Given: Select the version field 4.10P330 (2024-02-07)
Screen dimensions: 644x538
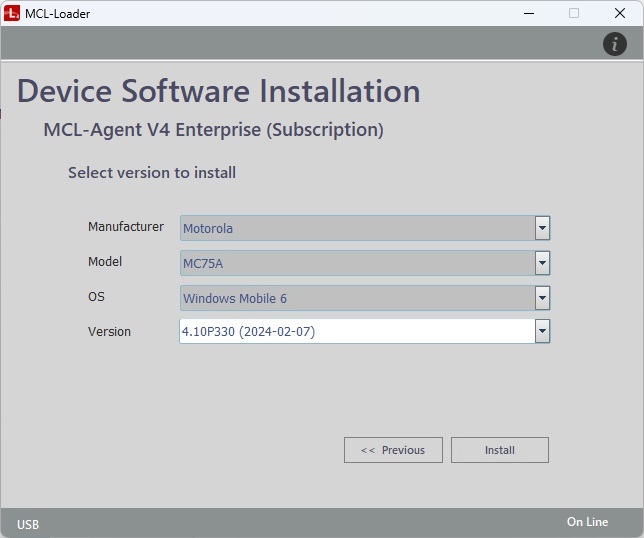Looking at the screenshot, I should coord(365,331).
